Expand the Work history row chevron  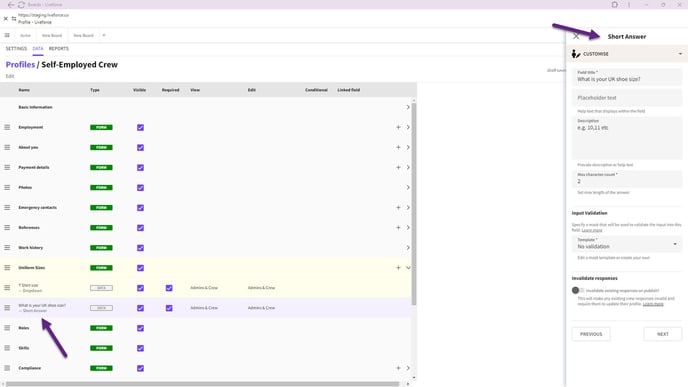coord(408,247)
